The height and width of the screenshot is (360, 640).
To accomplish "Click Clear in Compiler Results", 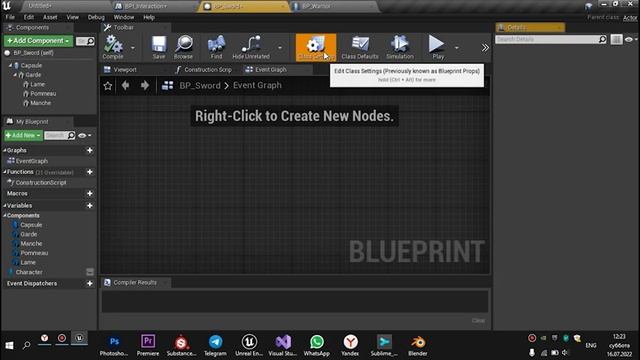I will tap(478, 321).
